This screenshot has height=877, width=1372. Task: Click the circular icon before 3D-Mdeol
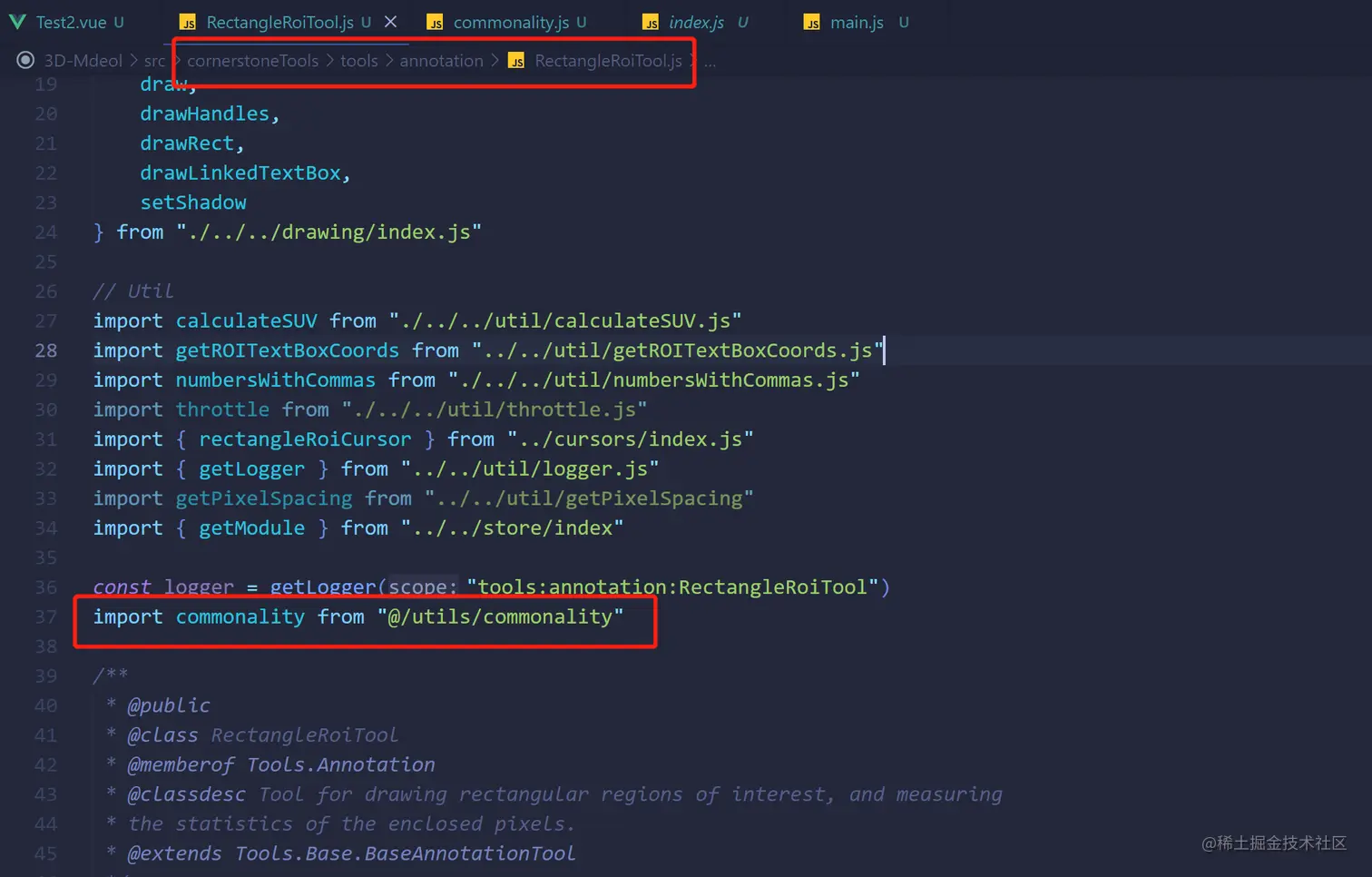pyautogui.click(x=25, y=61)
